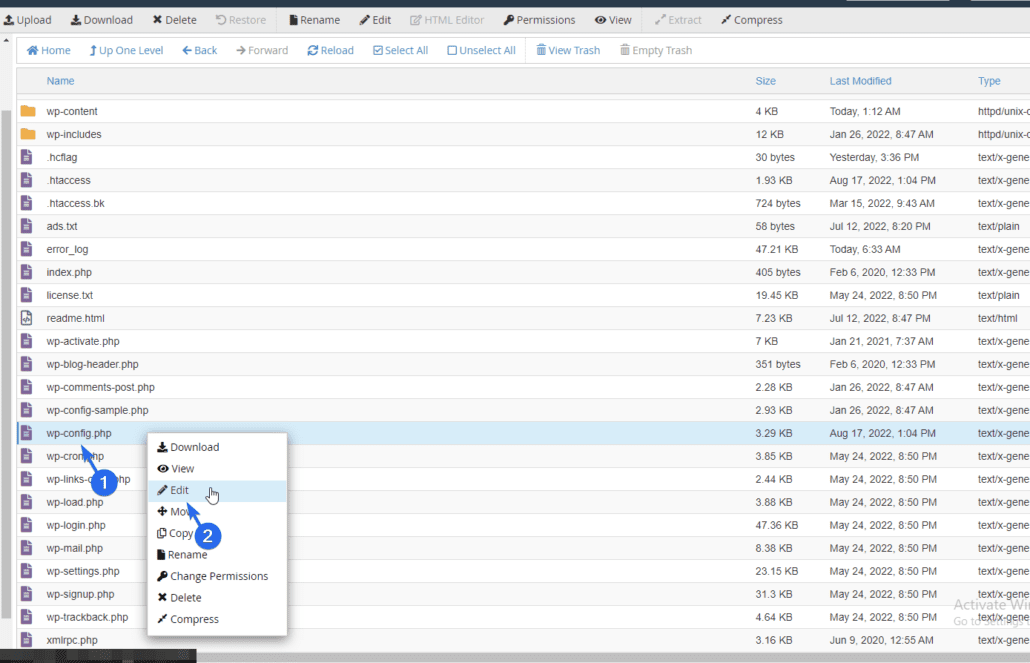Choose Compress in the context menu
The height and width of the screenshot is (663, 1030).
coord(217,619)
